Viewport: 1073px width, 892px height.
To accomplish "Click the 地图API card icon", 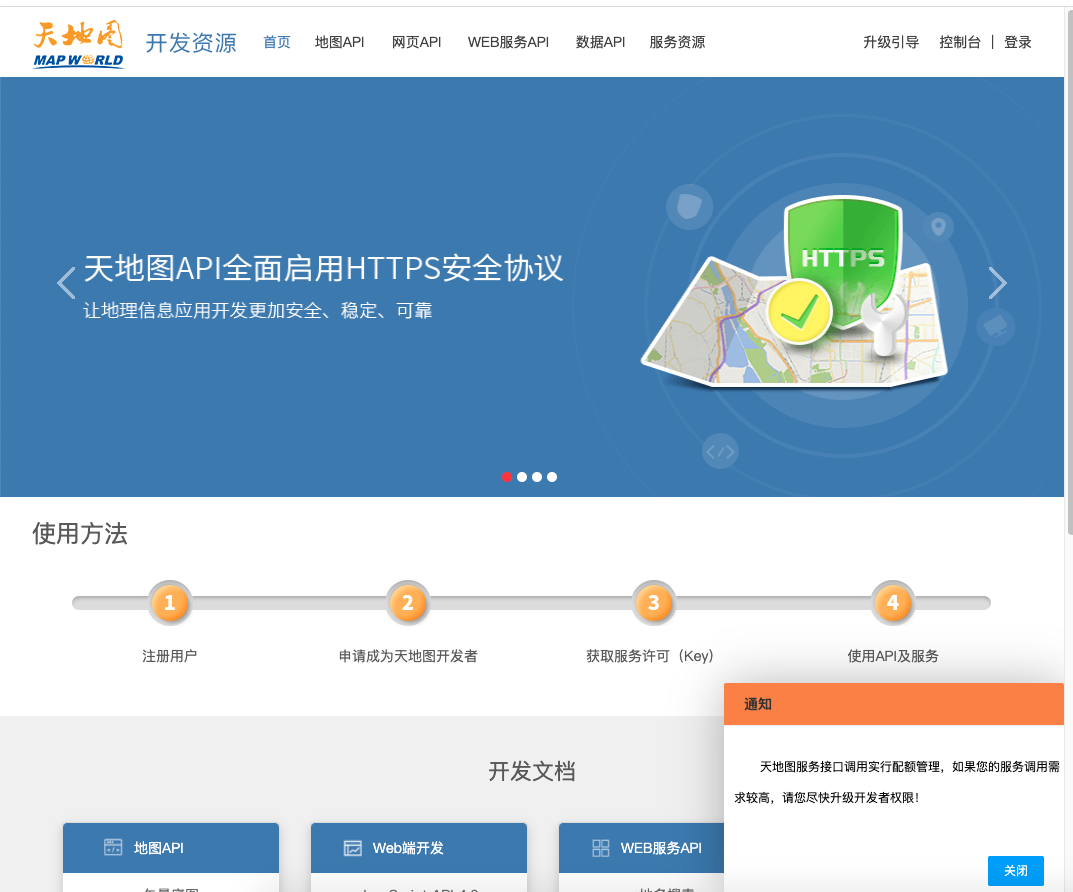I will coord(113,848).
